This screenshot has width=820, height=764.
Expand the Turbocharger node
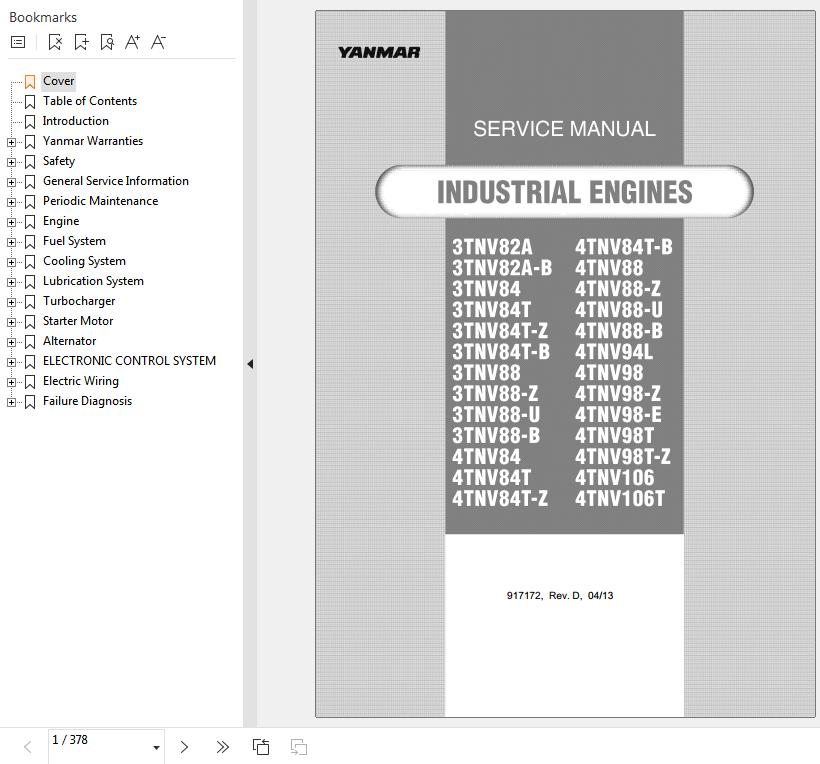coord(11,302)
